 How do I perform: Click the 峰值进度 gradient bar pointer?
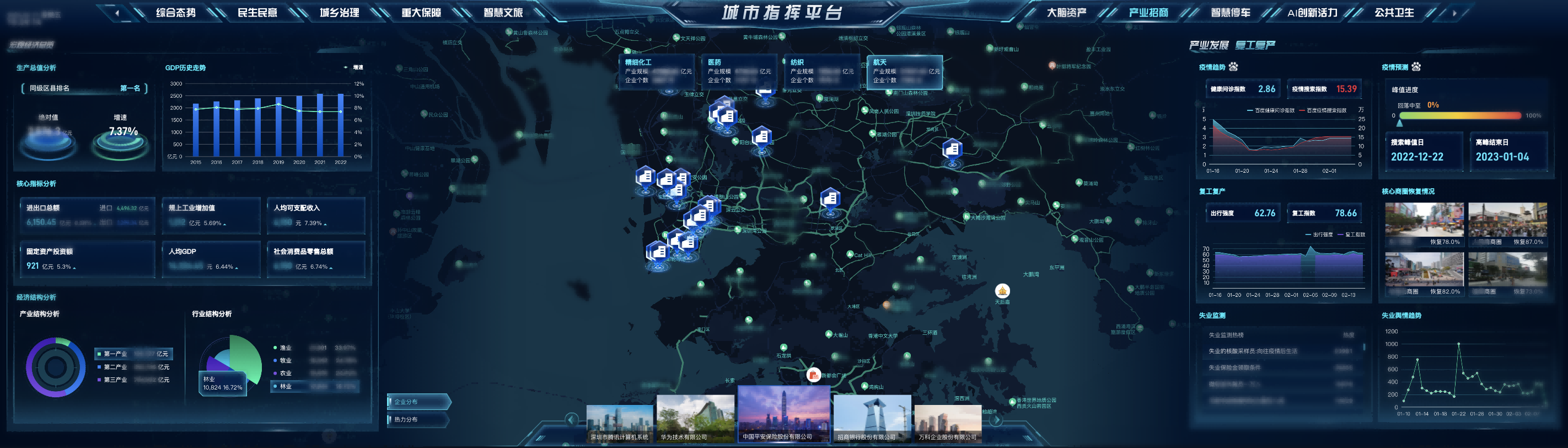[1399, 122]
